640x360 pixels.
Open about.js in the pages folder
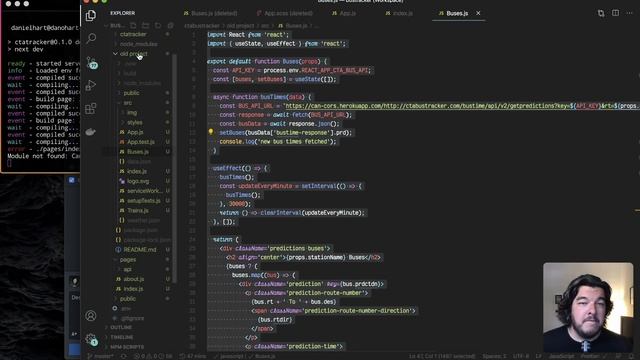click(133, 279)
